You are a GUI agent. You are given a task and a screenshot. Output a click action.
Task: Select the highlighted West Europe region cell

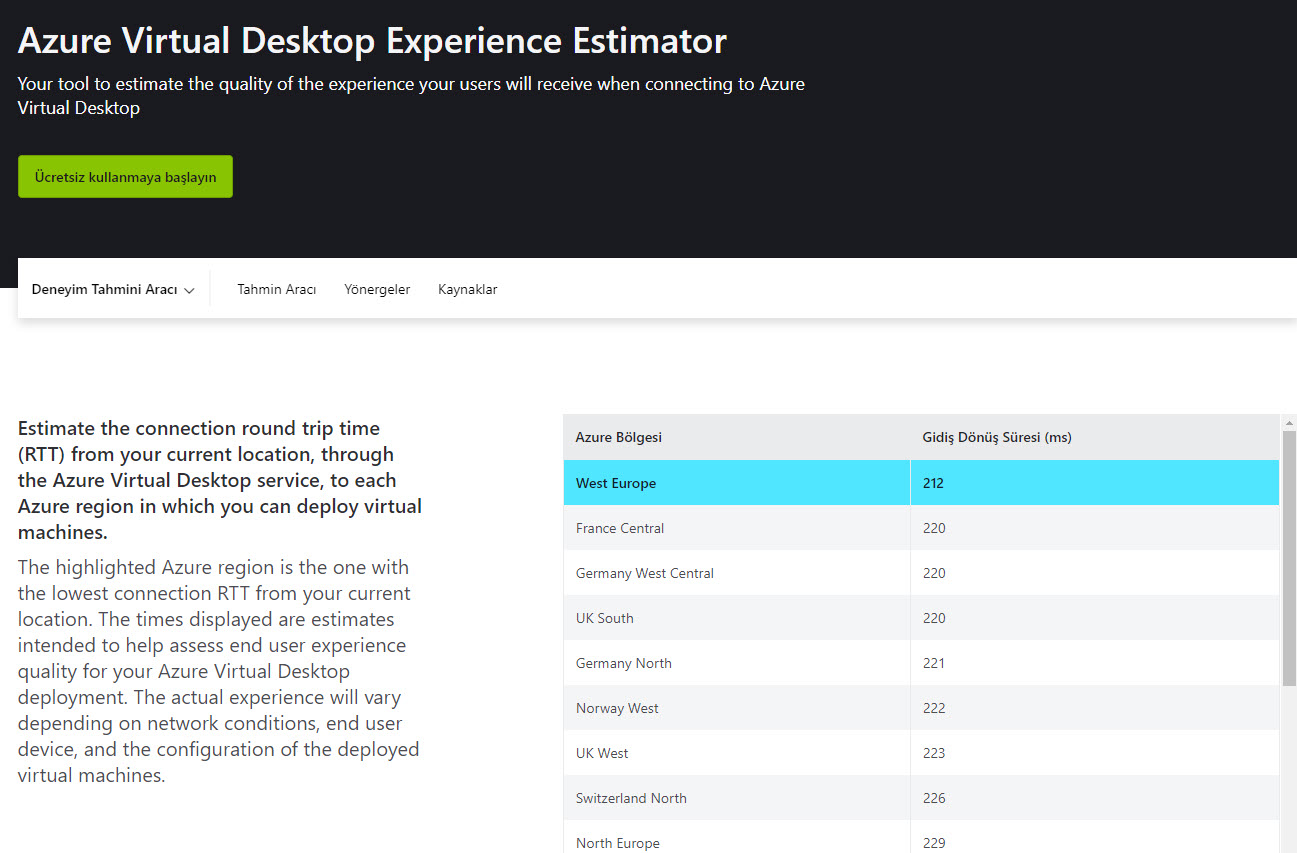tap(616, 483)
